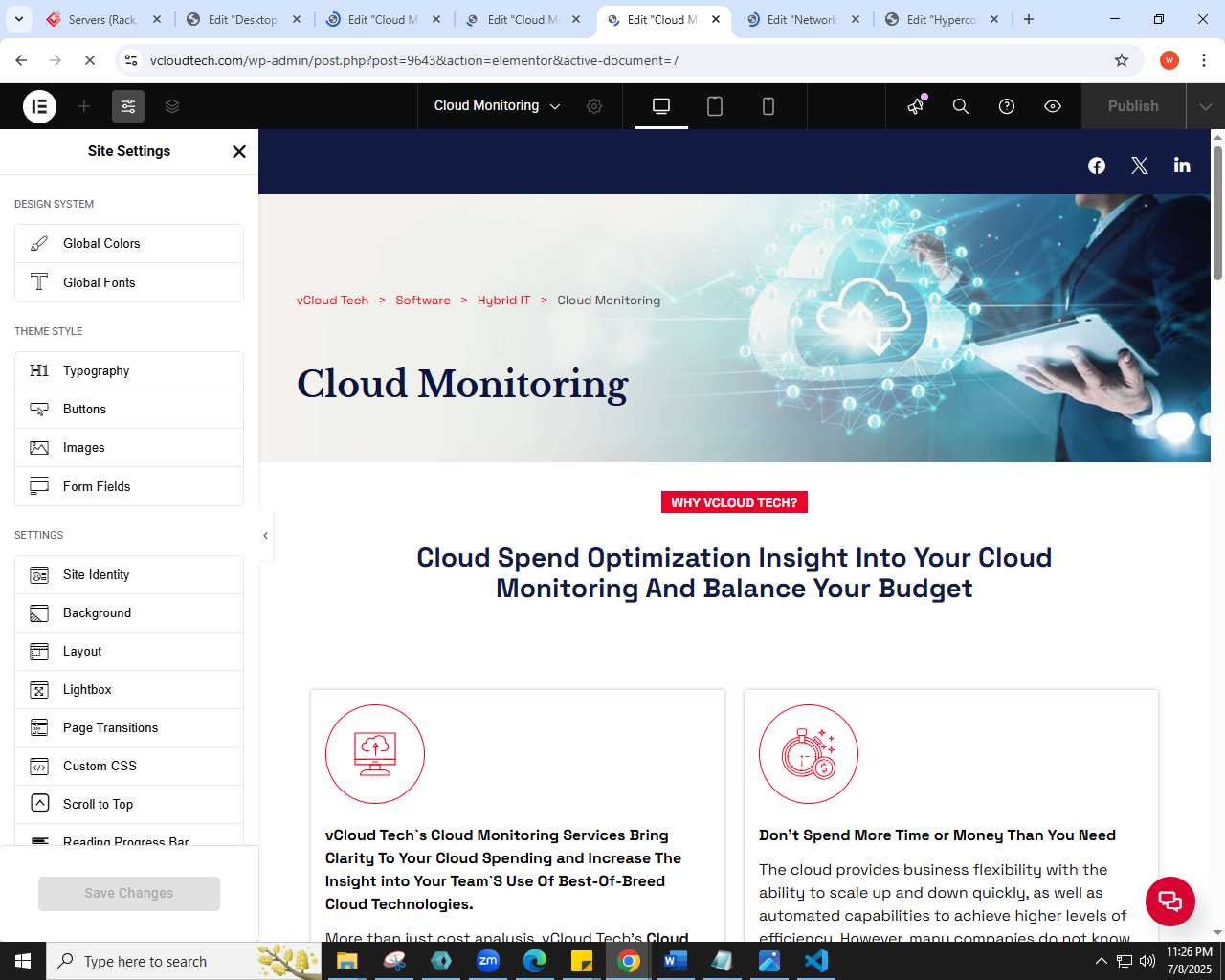Screen dimensions: 1225x980
Task: Open Layout settings
Action: (129, 652)
